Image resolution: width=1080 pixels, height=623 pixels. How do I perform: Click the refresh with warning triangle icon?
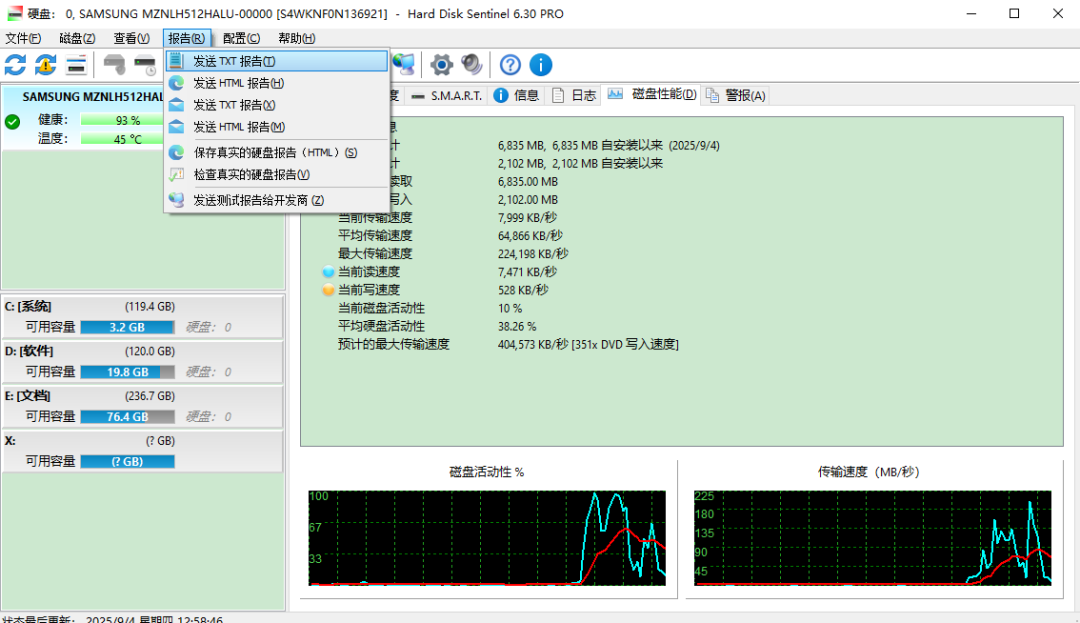[x=45, y=65]
